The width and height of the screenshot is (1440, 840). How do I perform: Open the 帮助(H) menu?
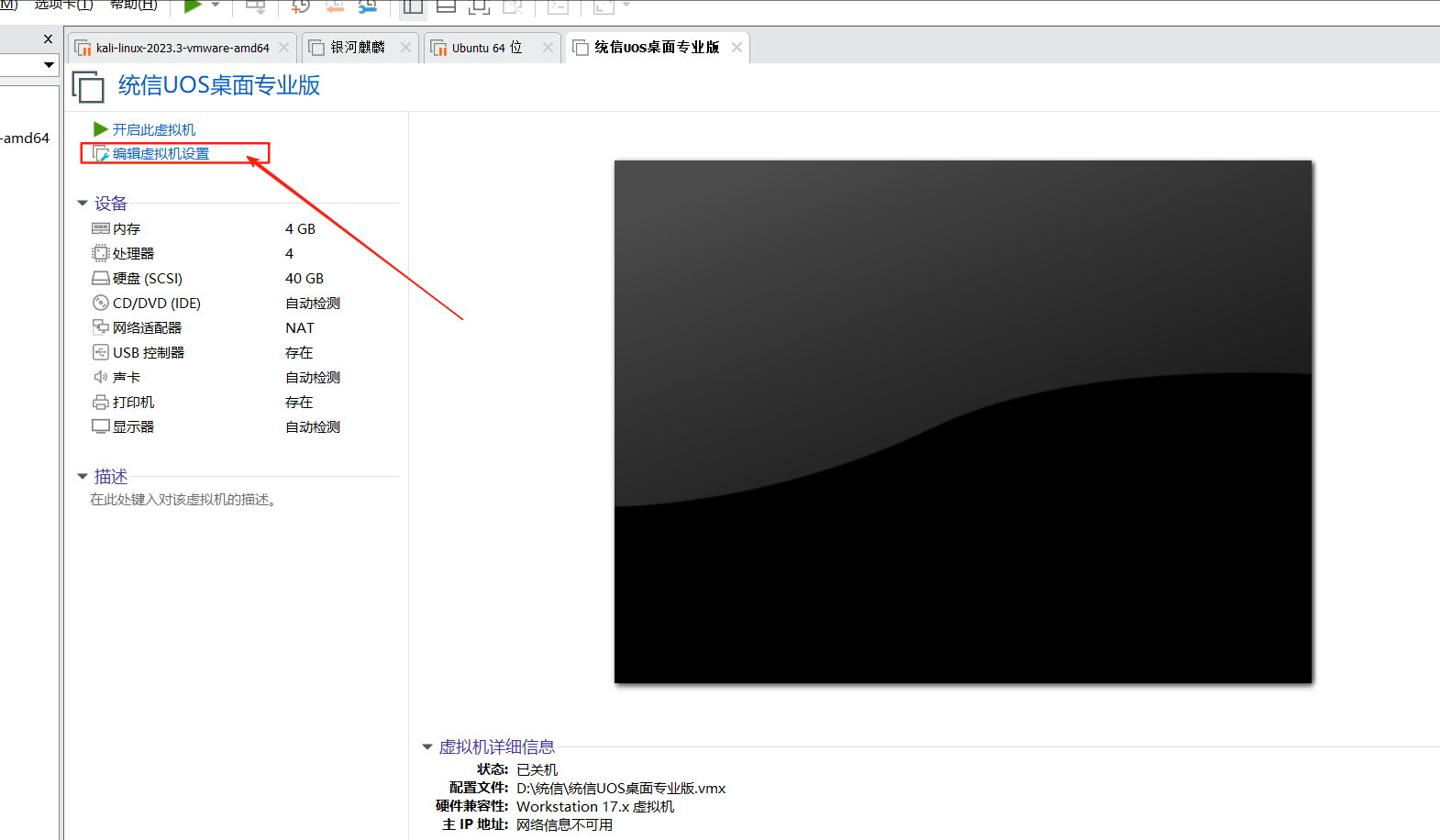click(x=133, y=5)
